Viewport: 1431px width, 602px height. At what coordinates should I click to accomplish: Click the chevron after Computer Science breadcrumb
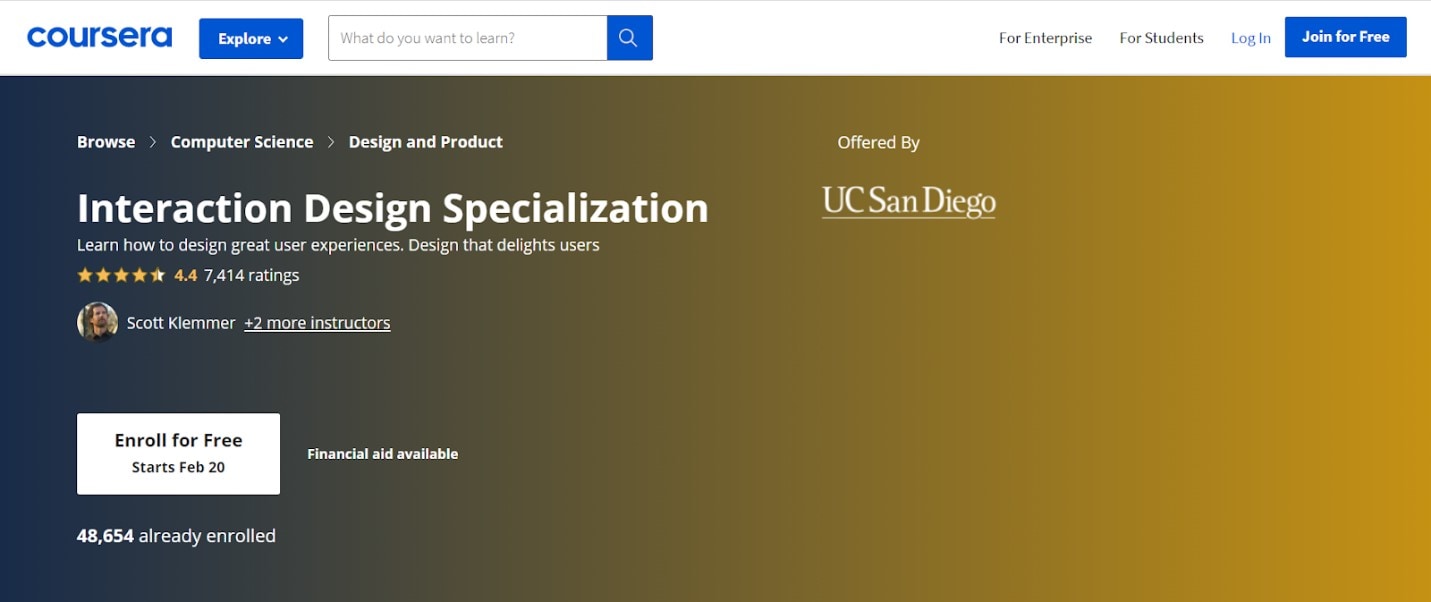point(331,142)
